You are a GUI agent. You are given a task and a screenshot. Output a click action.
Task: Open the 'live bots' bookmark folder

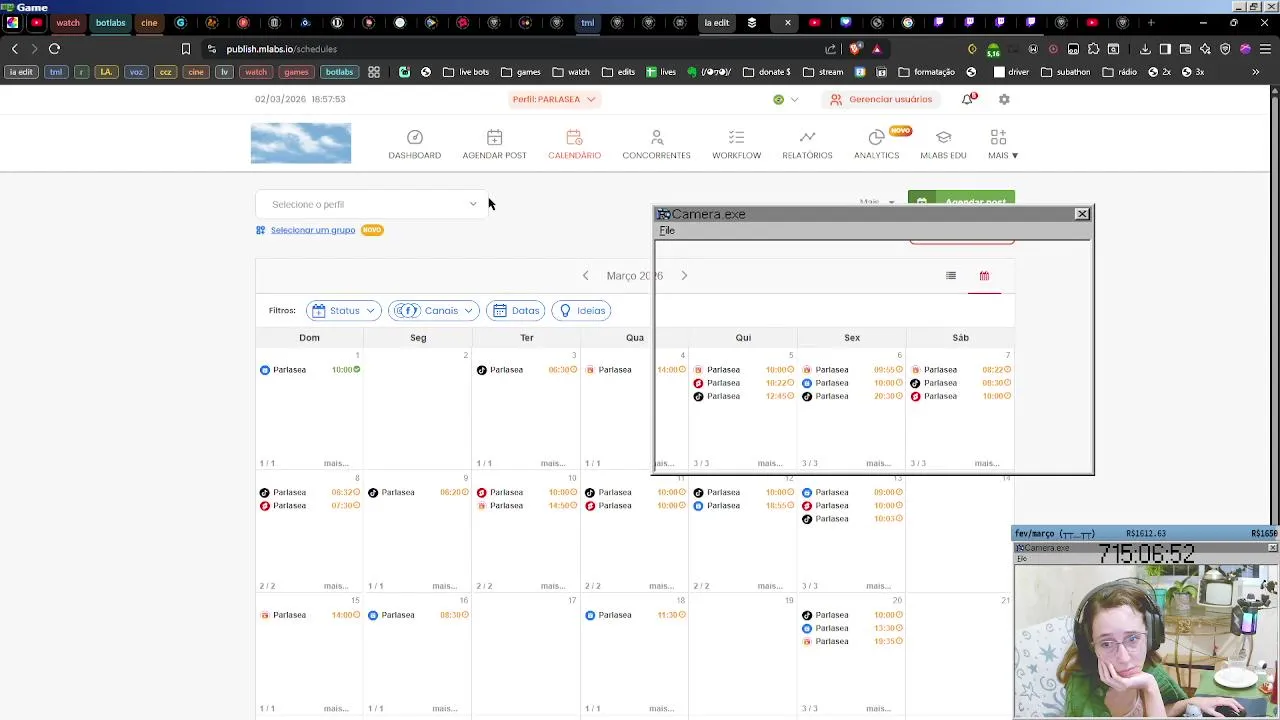pos(466,72)
